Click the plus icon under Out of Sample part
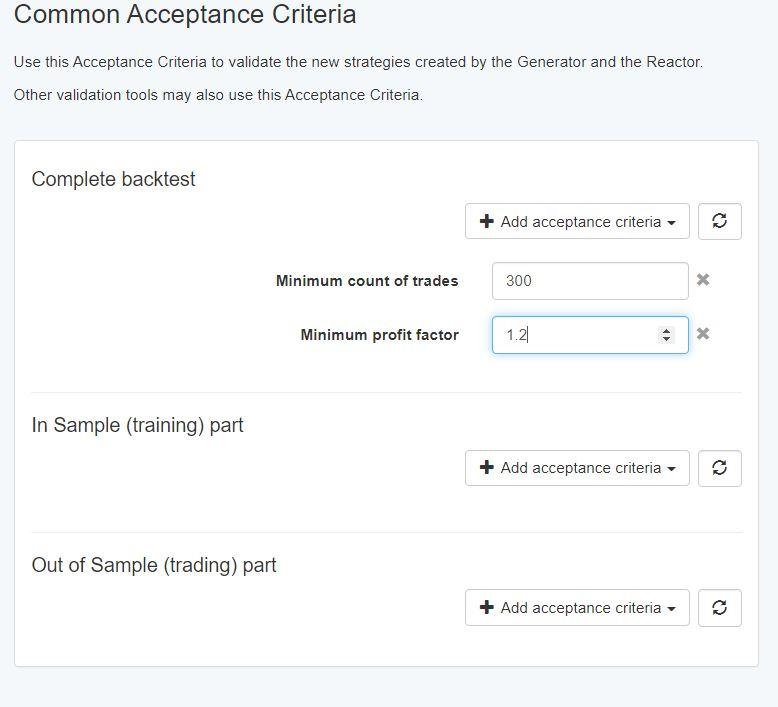The image size is (778, 707). coord(487,607)
